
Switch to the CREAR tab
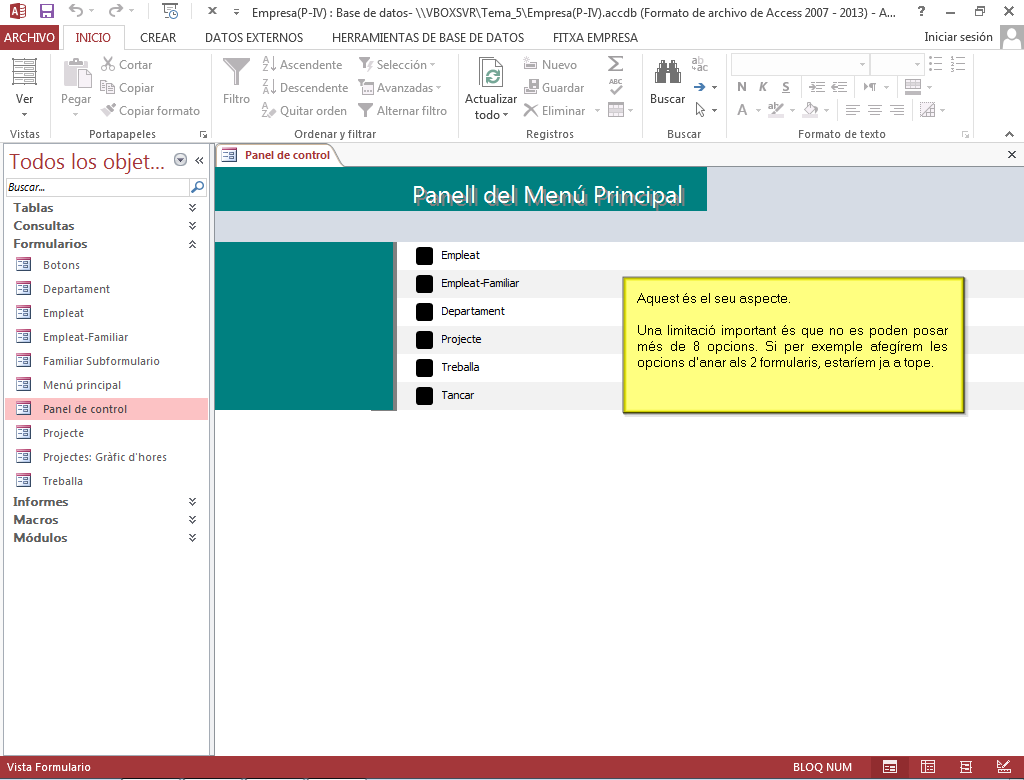coord(158,37)
